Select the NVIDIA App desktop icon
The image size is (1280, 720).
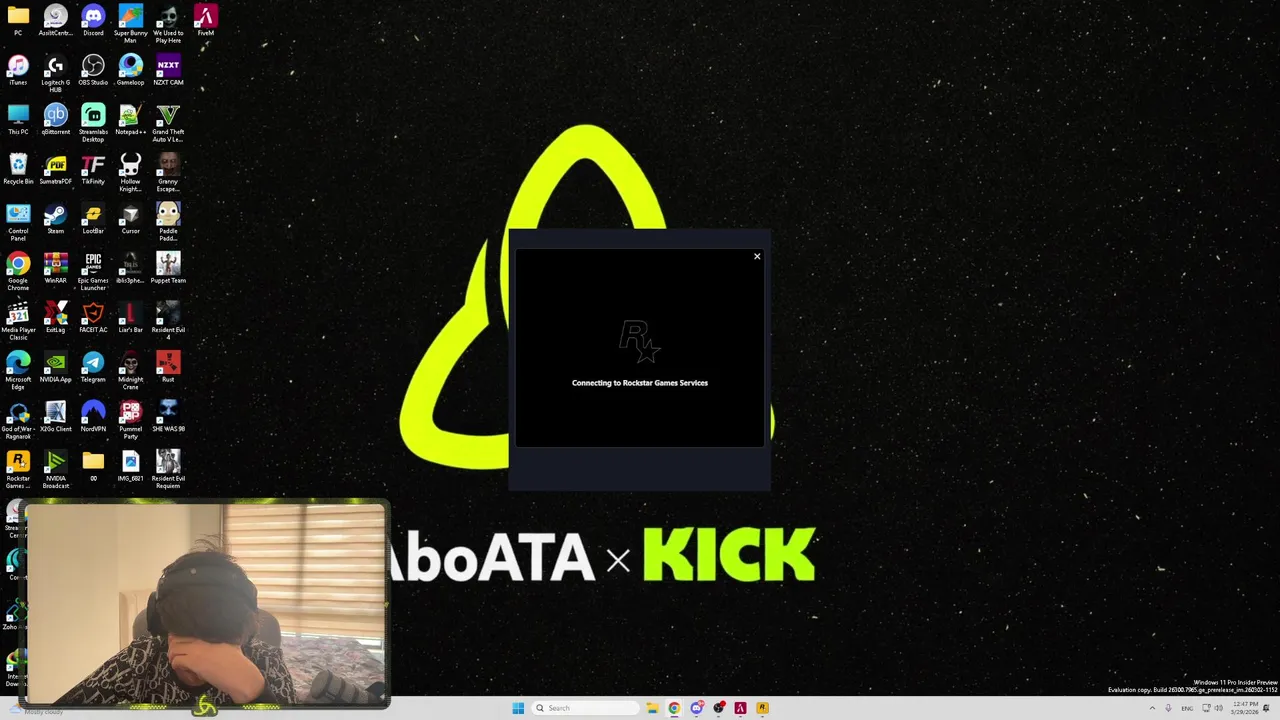point(56,368)
